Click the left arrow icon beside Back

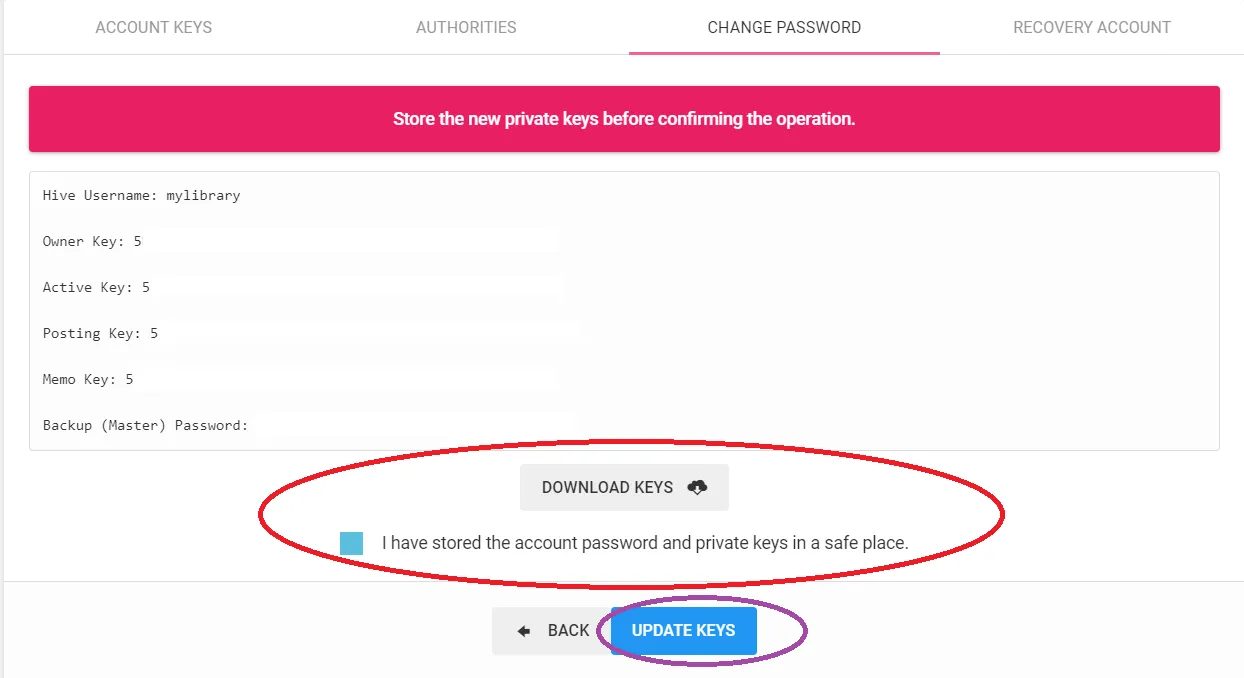pyautogui.click(x=523, y=631)
